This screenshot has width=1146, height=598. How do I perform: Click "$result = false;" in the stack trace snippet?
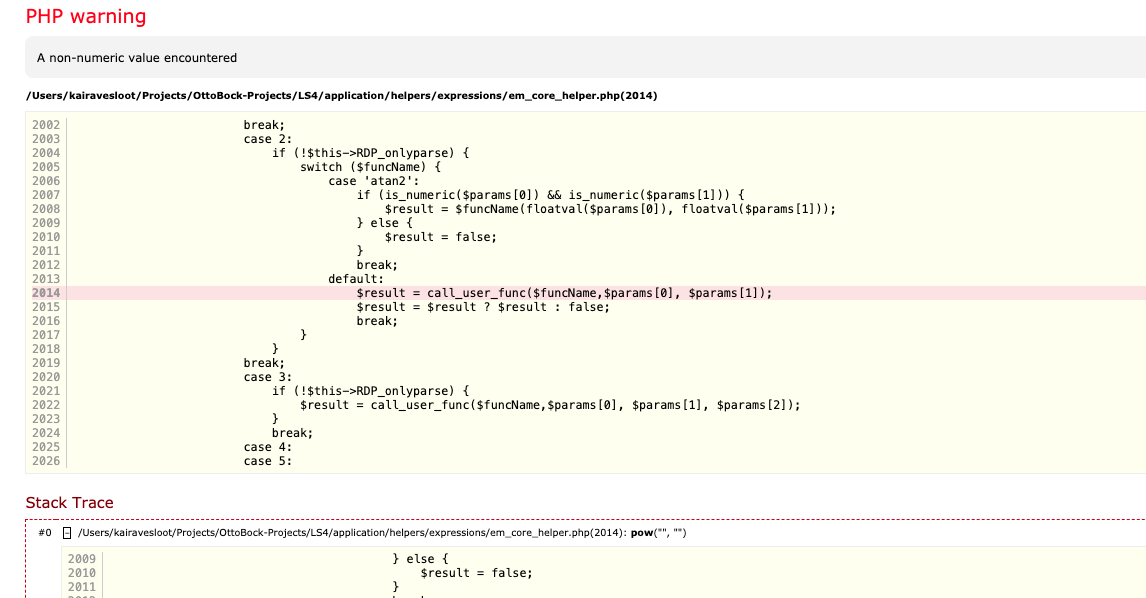click(476, 573)
